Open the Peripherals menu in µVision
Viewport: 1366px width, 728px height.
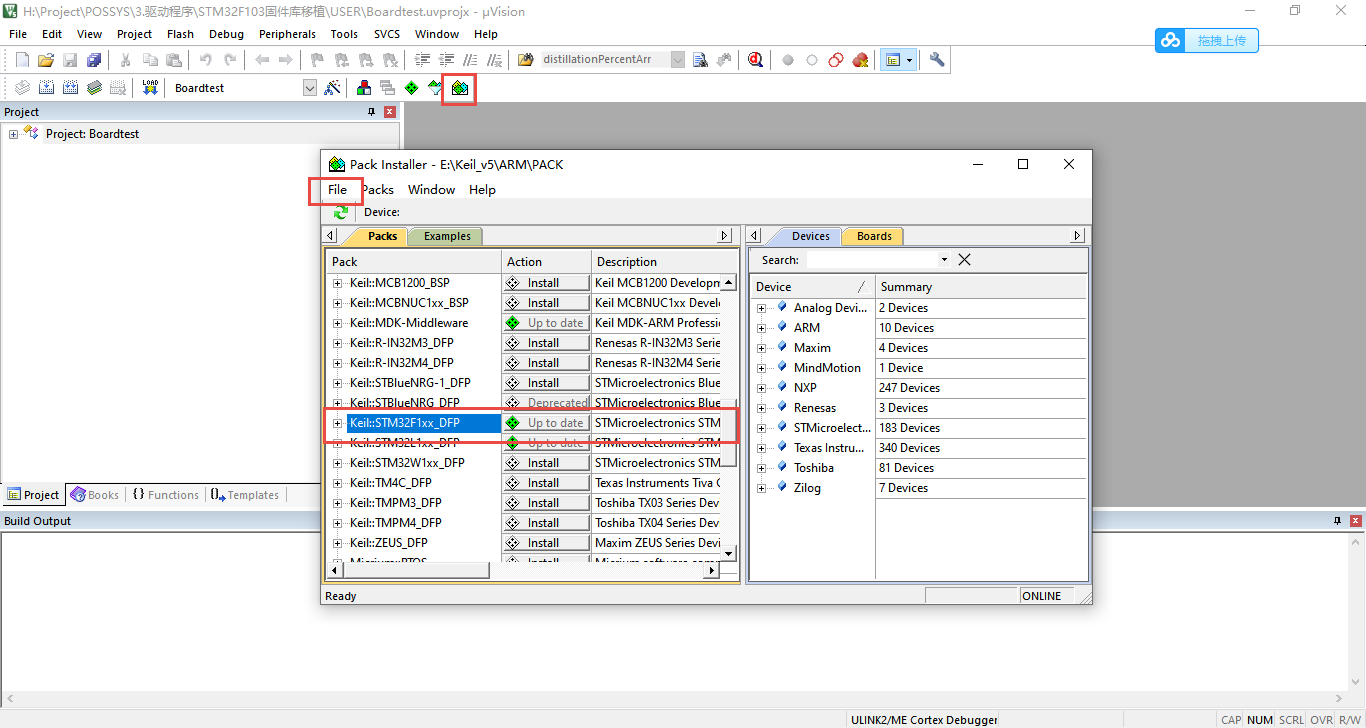[x=287, y=34]
